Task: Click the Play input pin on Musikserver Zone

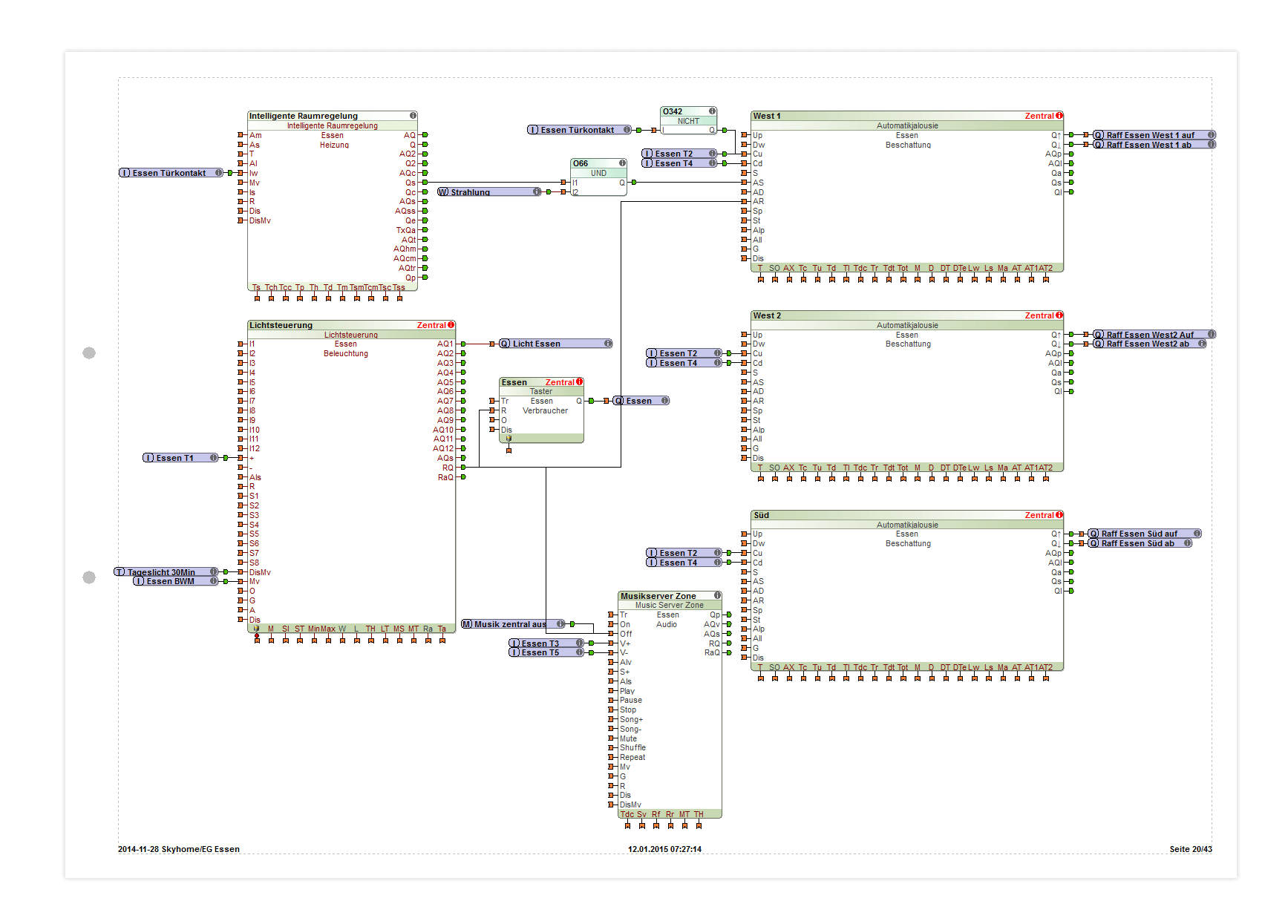Action: 612,691
